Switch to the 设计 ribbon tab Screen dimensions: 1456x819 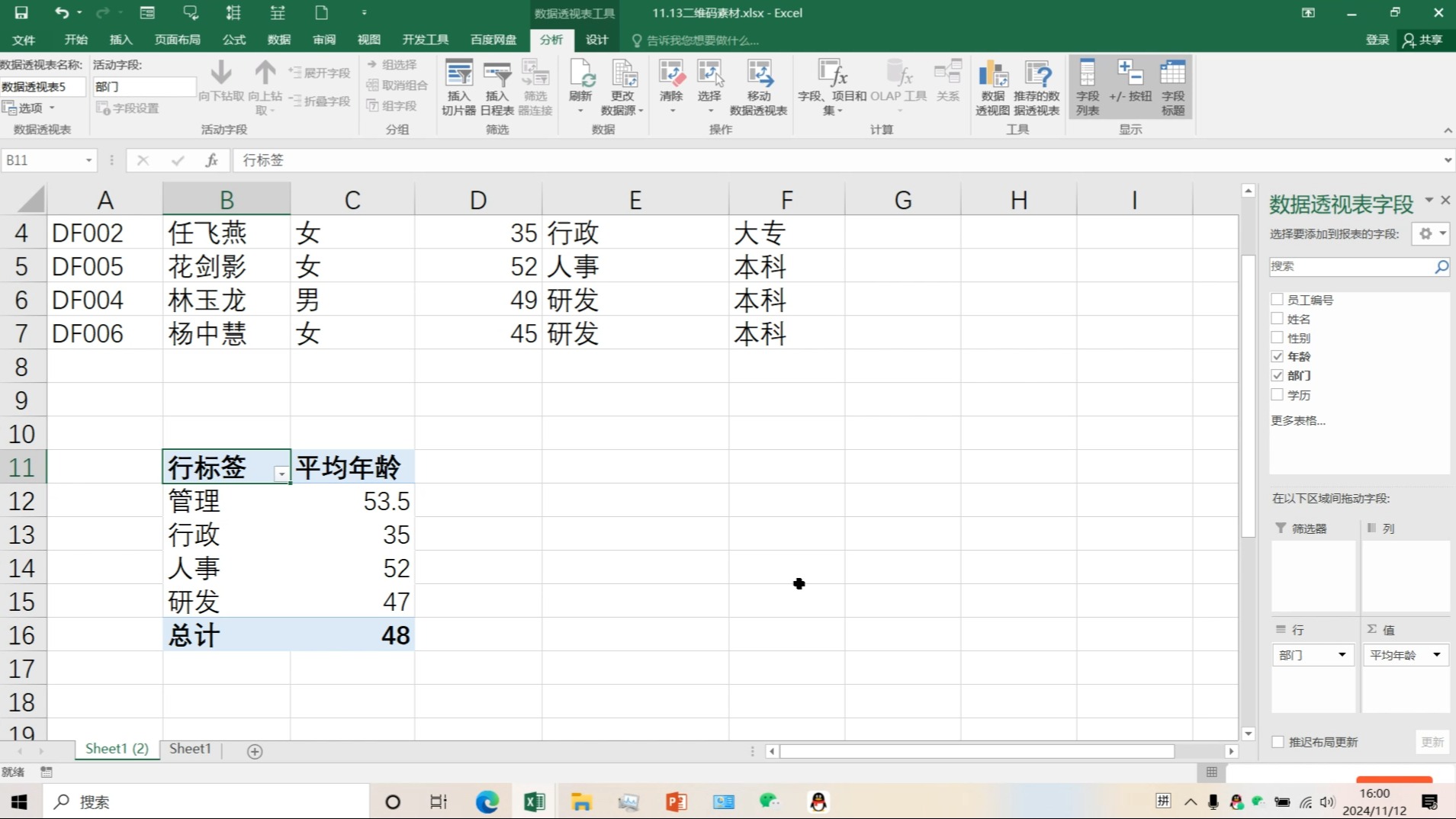pos(596,40)
